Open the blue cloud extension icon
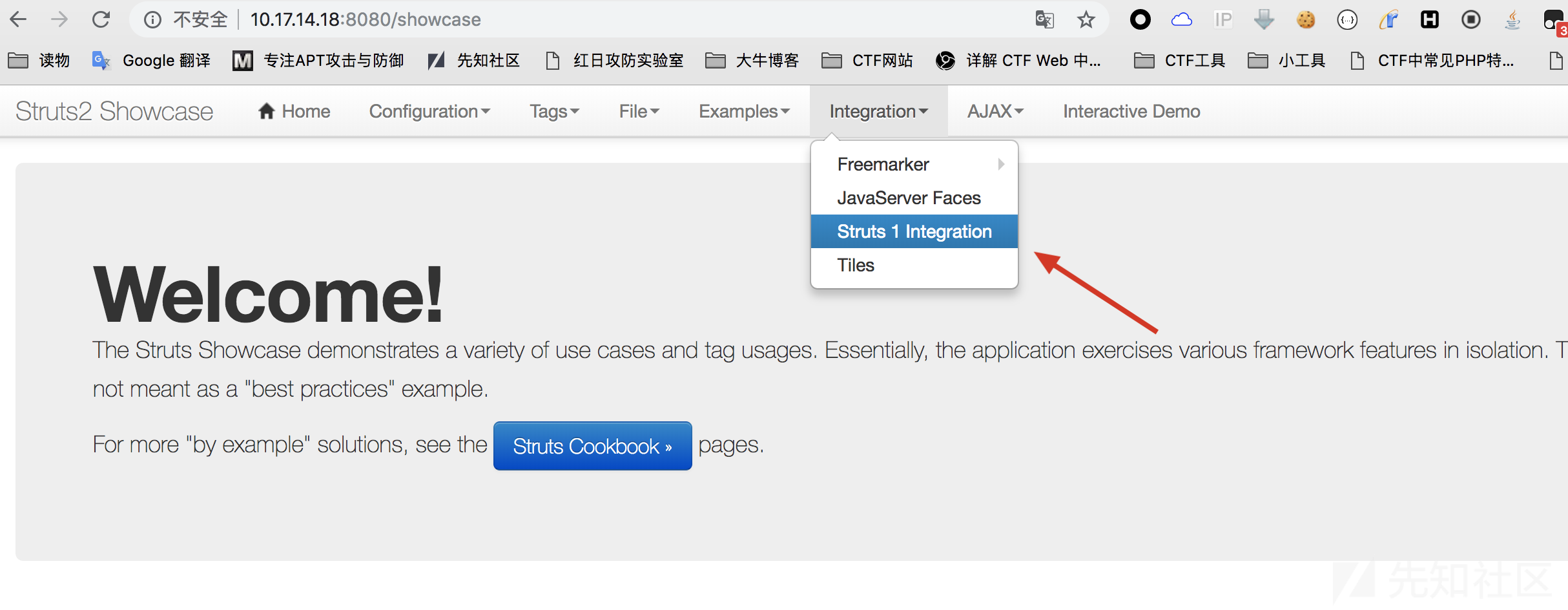Viewport: 1568px width, 610px height. [1182, 20]
